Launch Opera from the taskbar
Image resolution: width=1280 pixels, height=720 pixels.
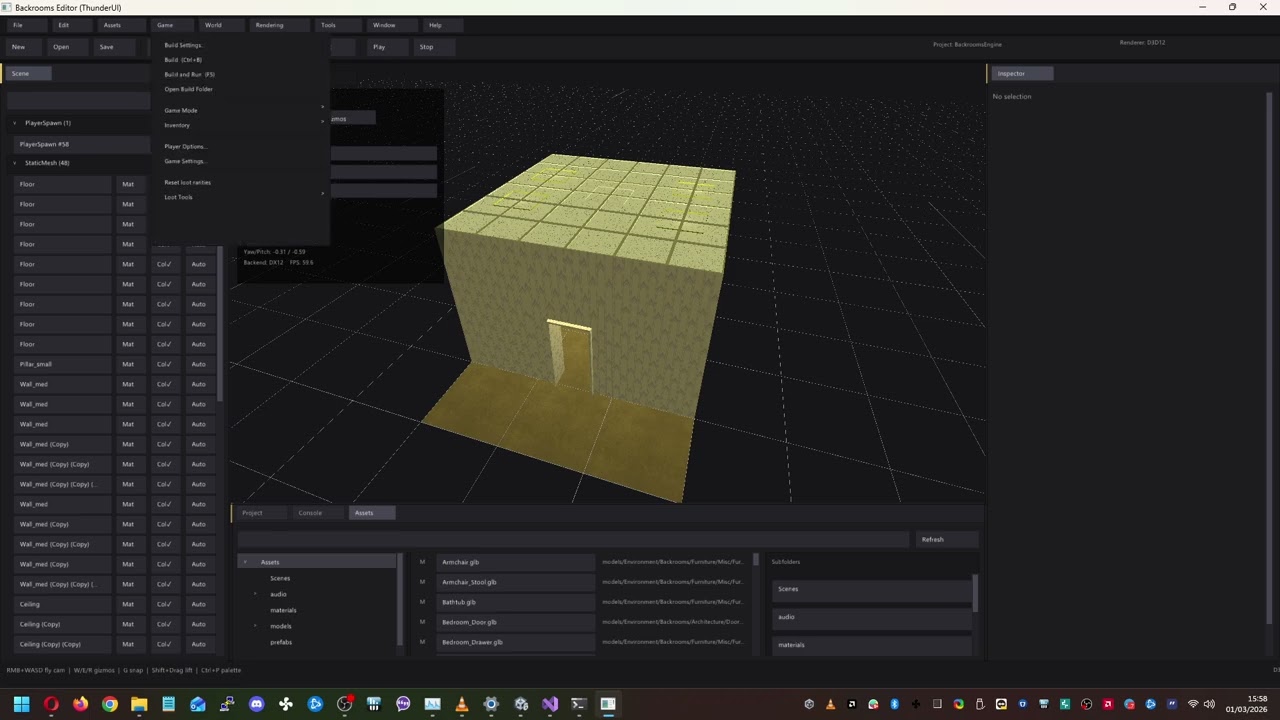click(51, 704)
